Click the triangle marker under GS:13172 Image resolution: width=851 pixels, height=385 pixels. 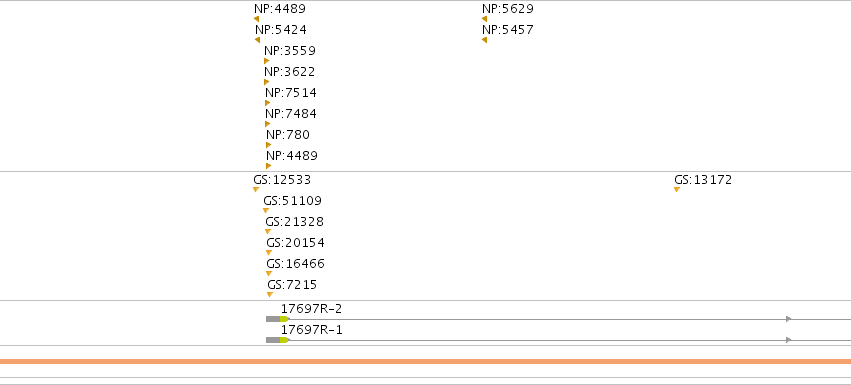[x=677, y=190]
